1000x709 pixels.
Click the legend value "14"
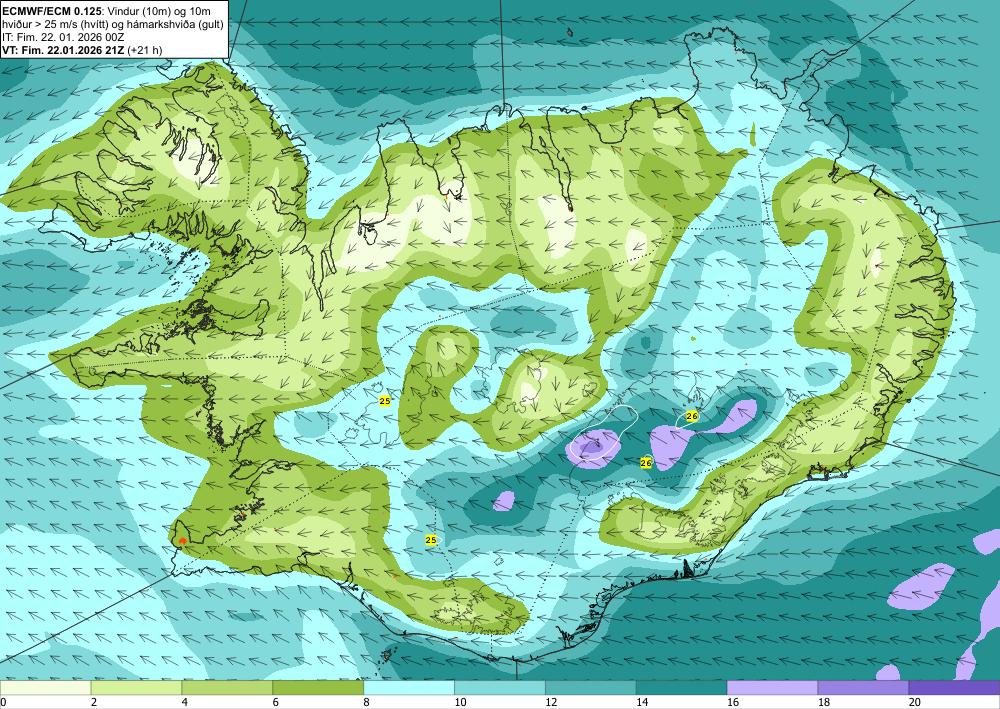pyautogui.click(x=642, y=703)
